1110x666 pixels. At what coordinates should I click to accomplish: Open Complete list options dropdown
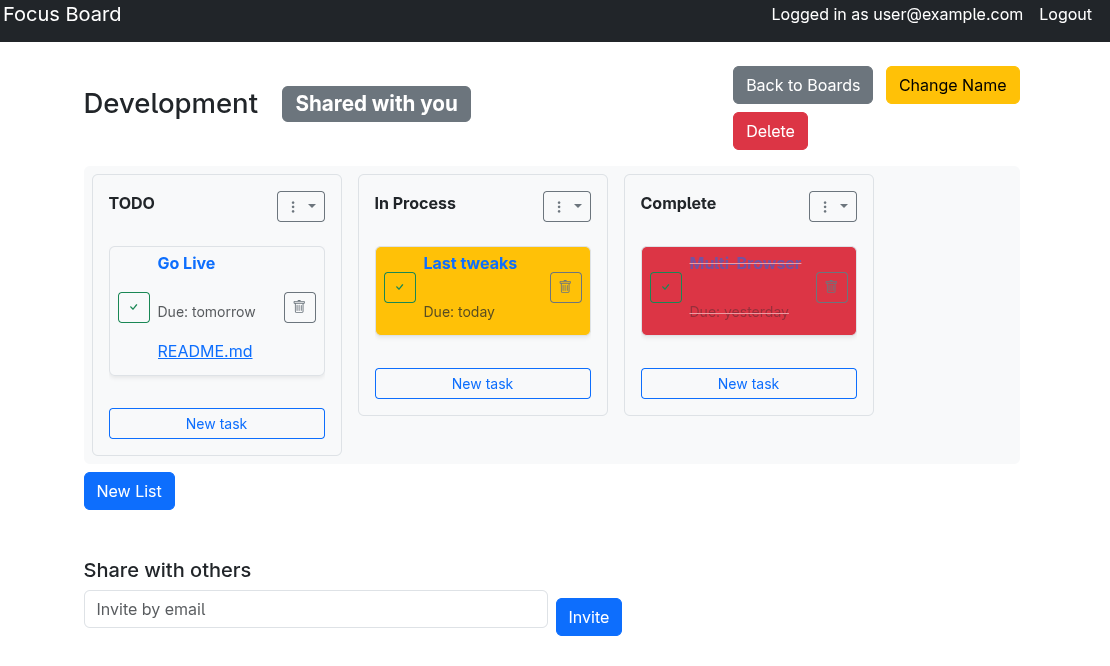832,207
